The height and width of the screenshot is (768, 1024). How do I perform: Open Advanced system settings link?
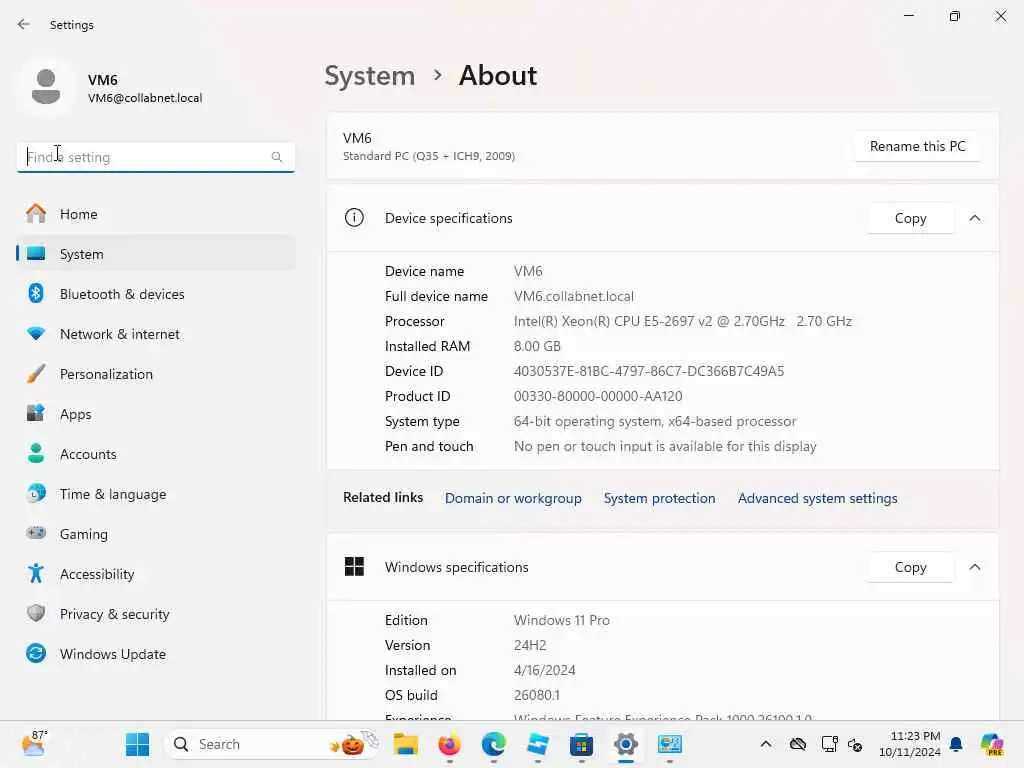(818, 498)
